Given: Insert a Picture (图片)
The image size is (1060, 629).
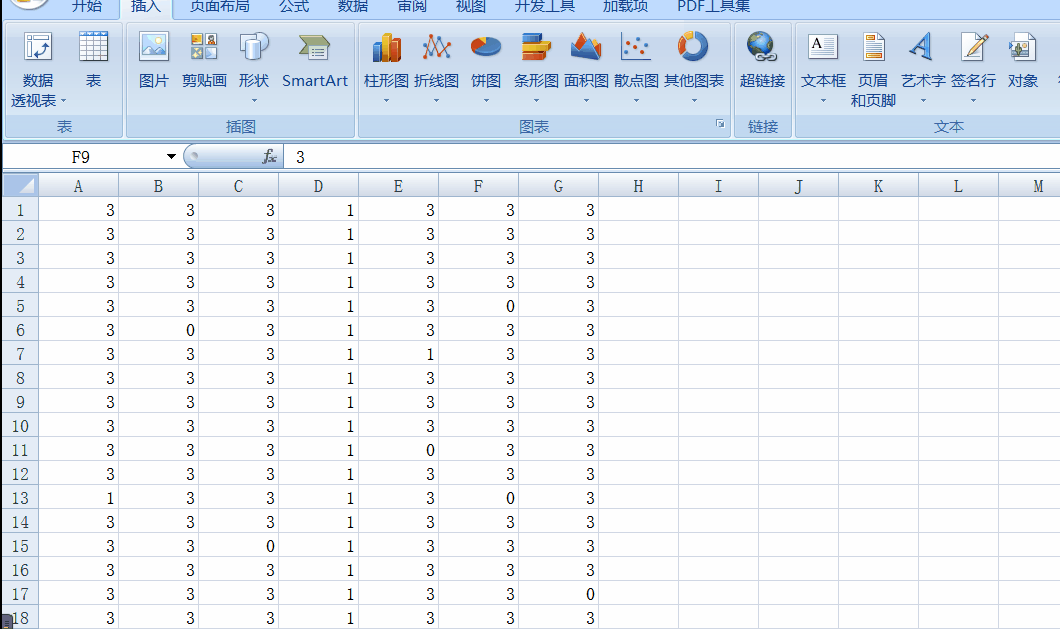Looking at the screenshot, I should tap(153, 61).
